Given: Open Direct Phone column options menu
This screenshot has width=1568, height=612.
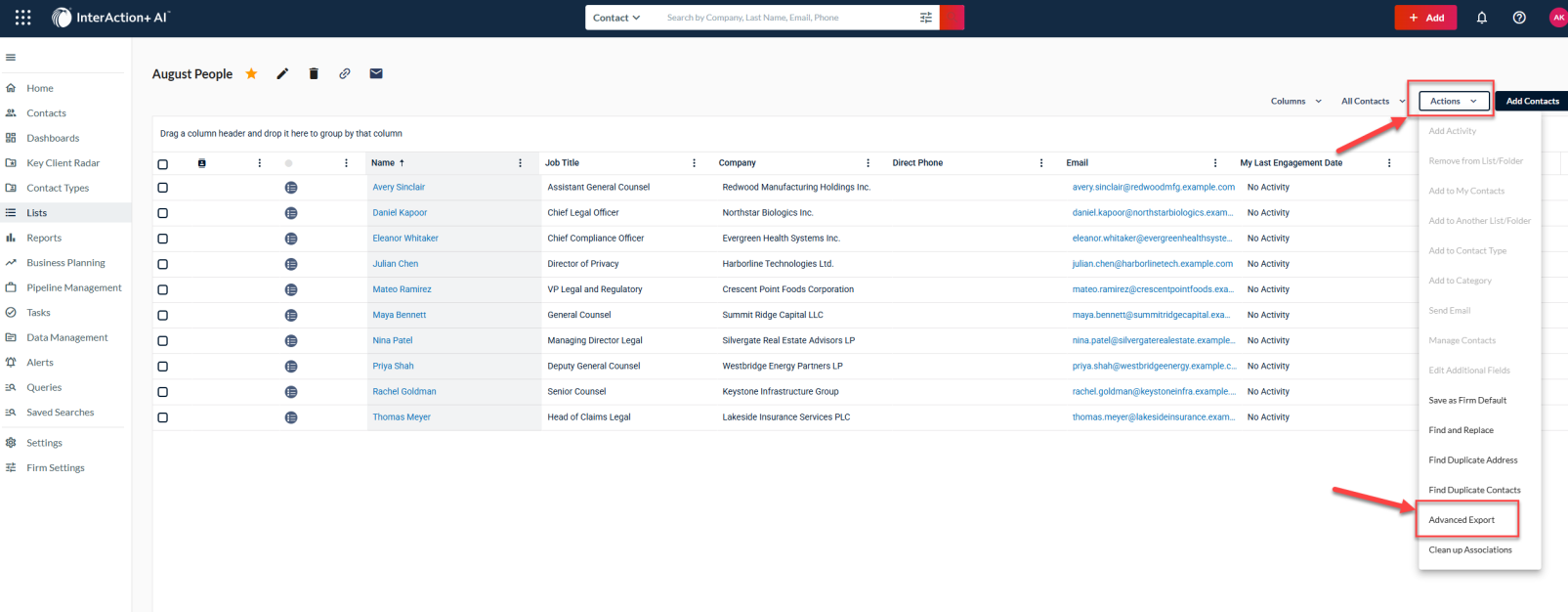Looking at the screenshot, I should coord(1041,163).
